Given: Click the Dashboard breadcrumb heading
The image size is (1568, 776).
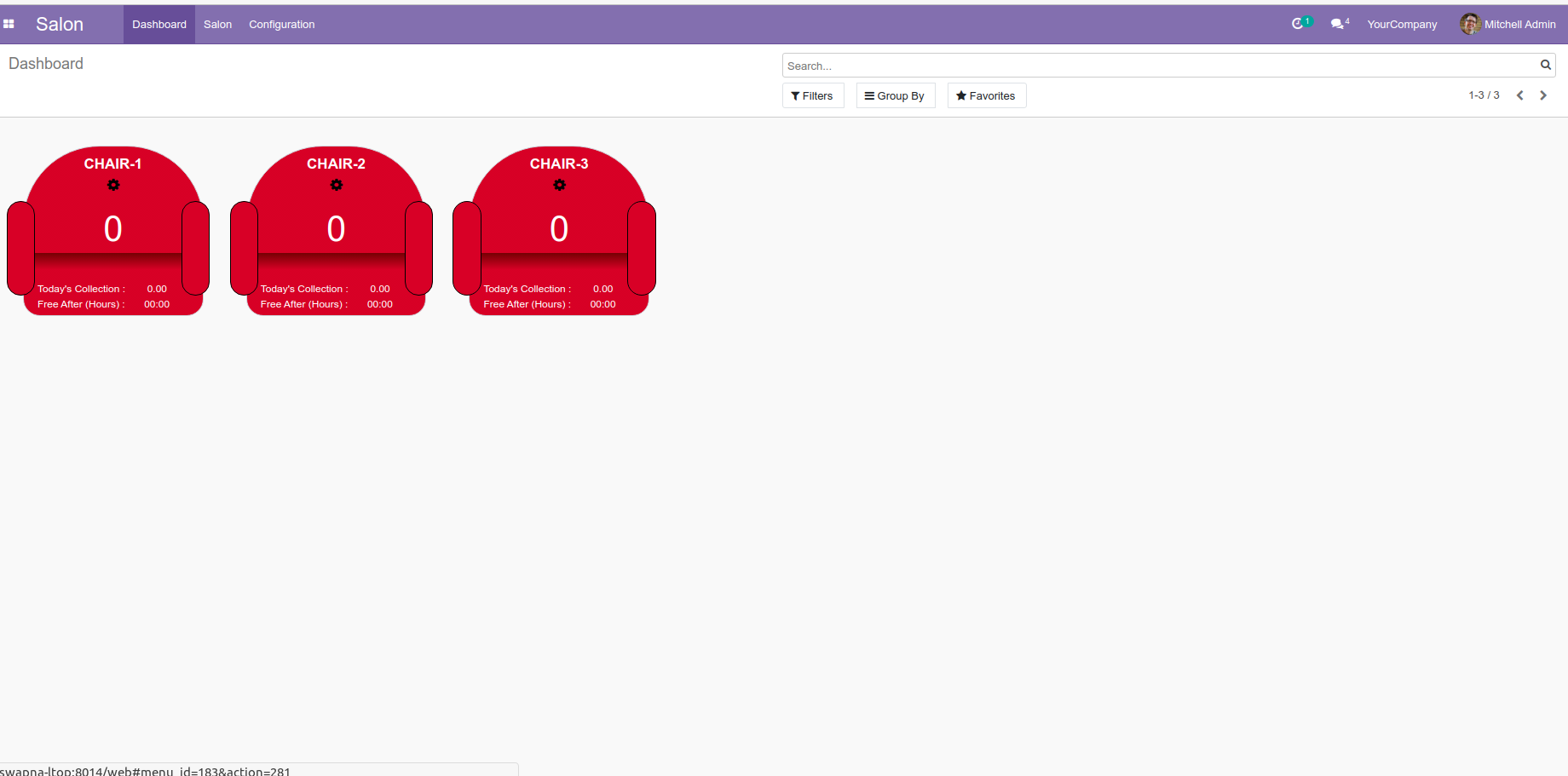Looking at the screenshot, I should [x=46, y=64].
